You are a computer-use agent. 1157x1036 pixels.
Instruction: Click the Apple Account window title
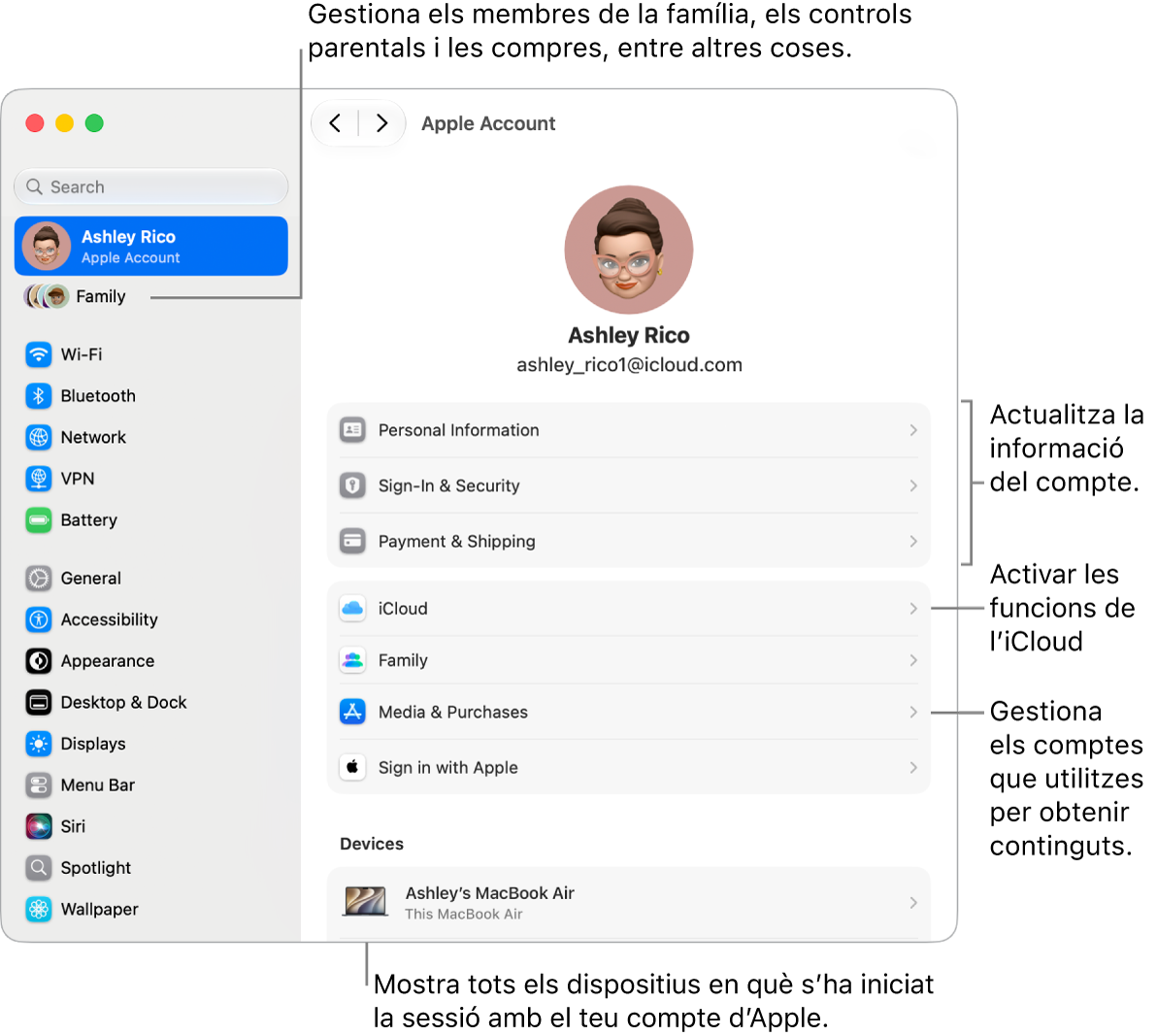pyautogui.click(x=488, y=123)
